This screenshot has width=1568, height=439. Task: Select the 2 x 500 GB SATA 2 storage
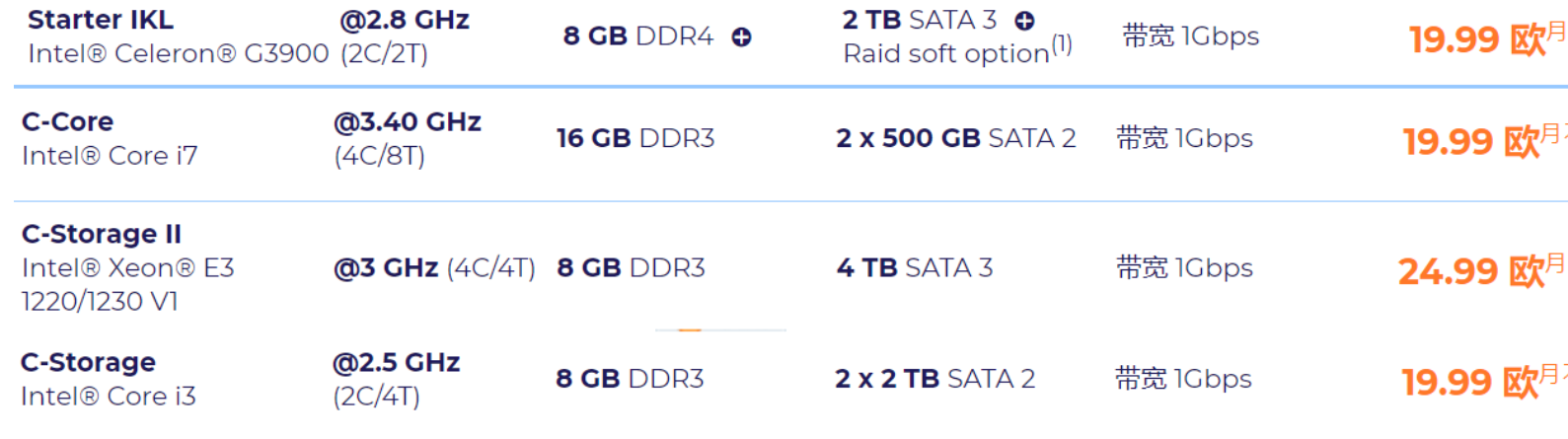[x=955, y=139]
